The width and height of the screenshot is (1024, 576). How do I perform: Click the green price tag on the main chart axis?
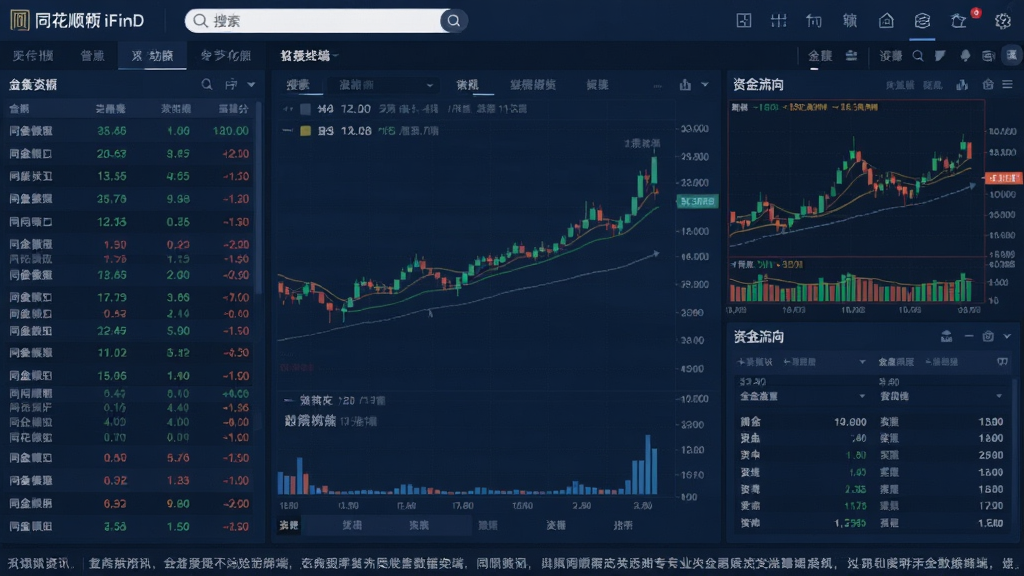coord(697,201)
